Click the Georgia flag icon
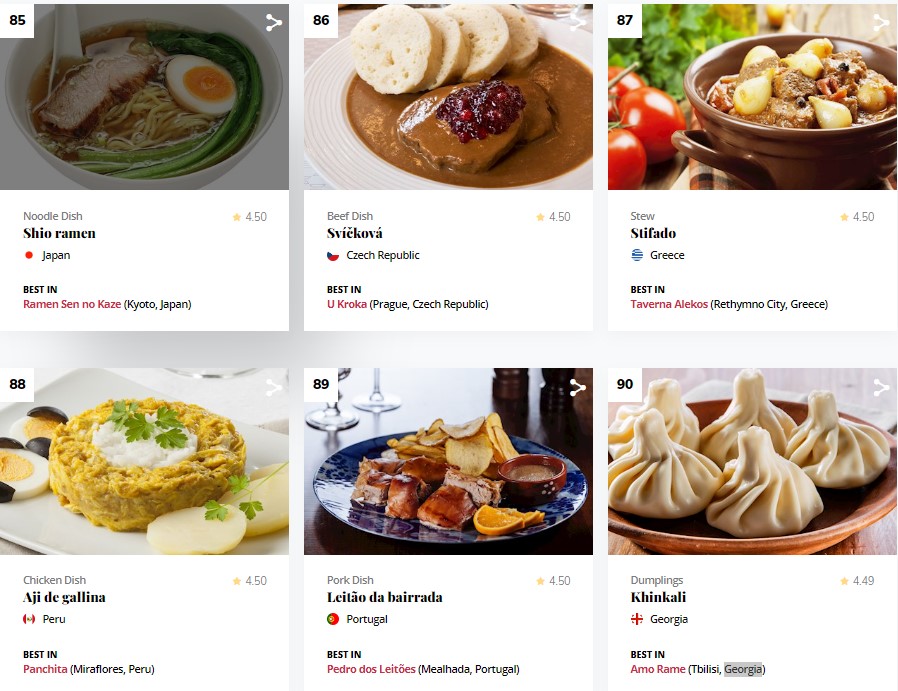This screenshot has width=898, height=691. click(637, 619)
